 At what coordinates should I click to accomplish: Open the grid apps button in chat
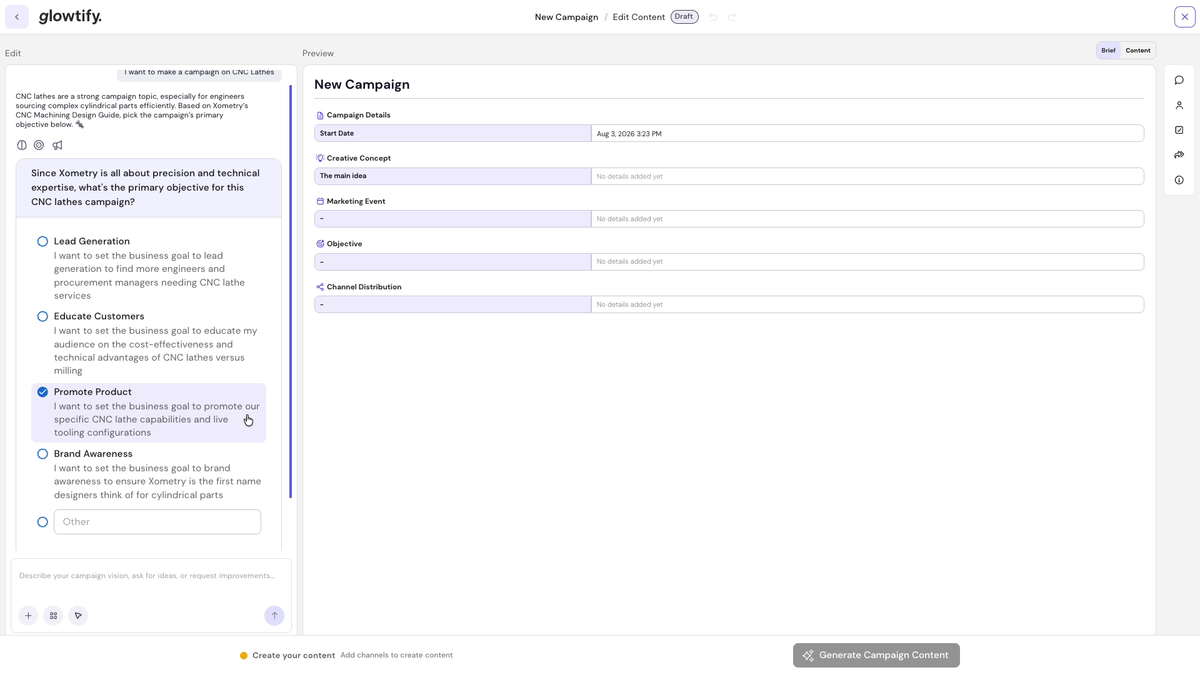[x=53, y=616]
